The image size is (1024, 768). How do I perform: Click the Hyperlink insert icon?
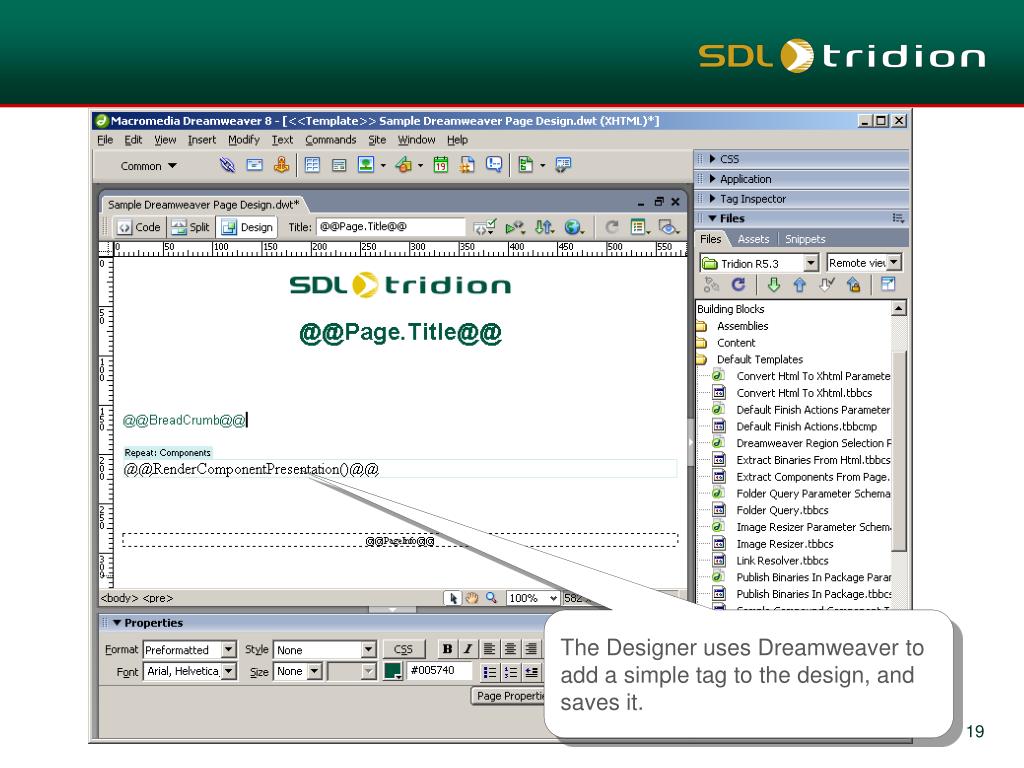[x=227, y=165]
